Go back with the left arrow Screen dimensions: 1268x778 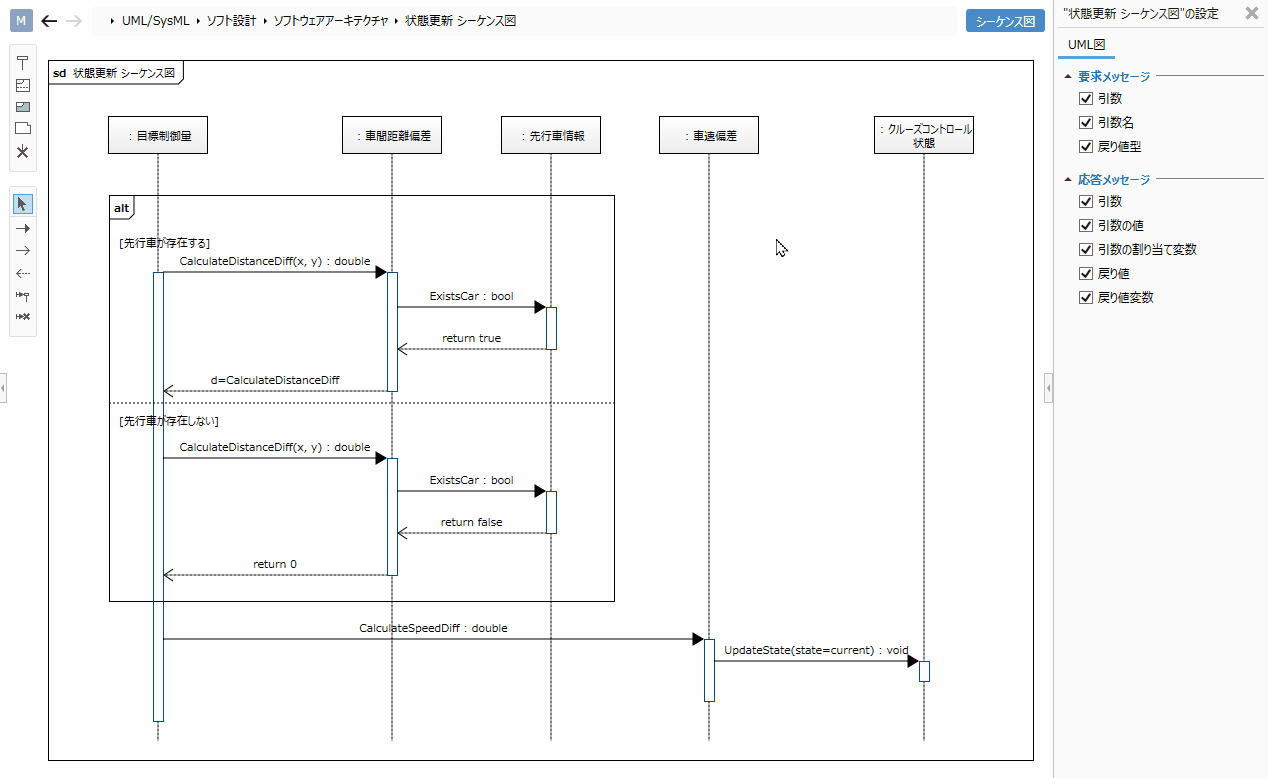coord(49,21)
